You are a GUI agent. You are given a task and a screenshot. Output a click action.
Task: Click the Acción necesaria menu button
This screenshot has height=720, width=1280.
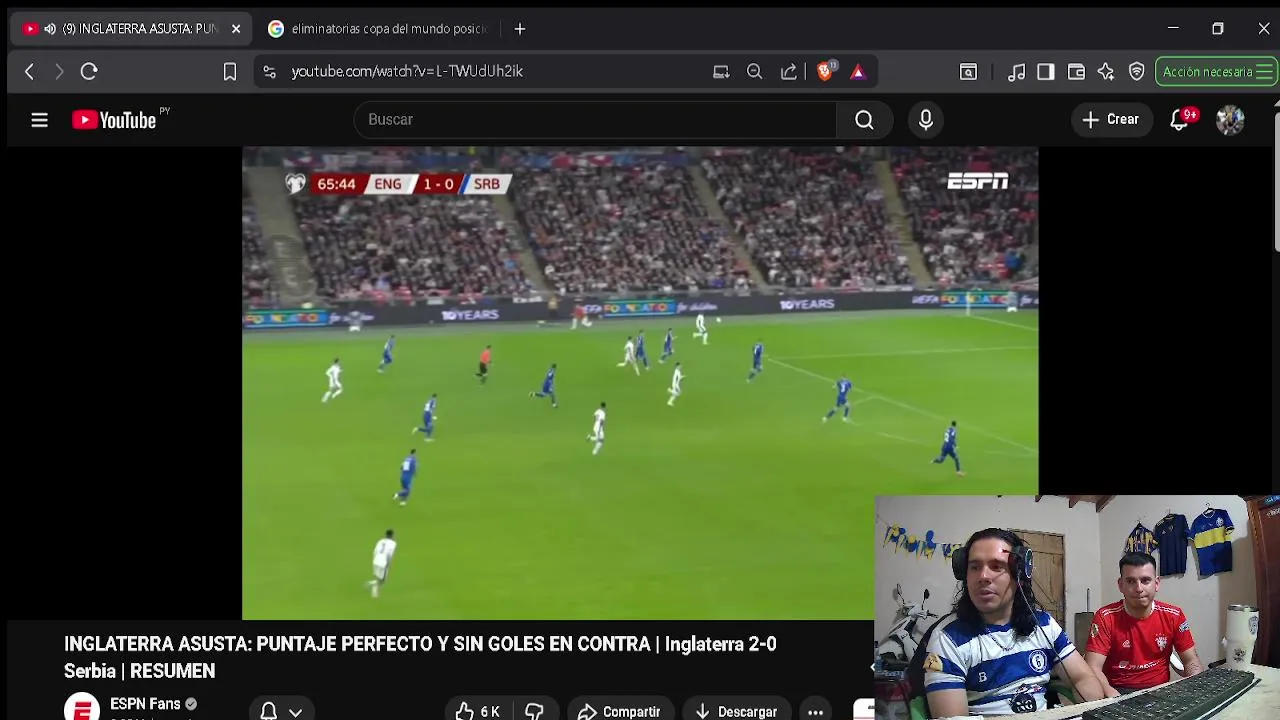tap(1217, 71)
